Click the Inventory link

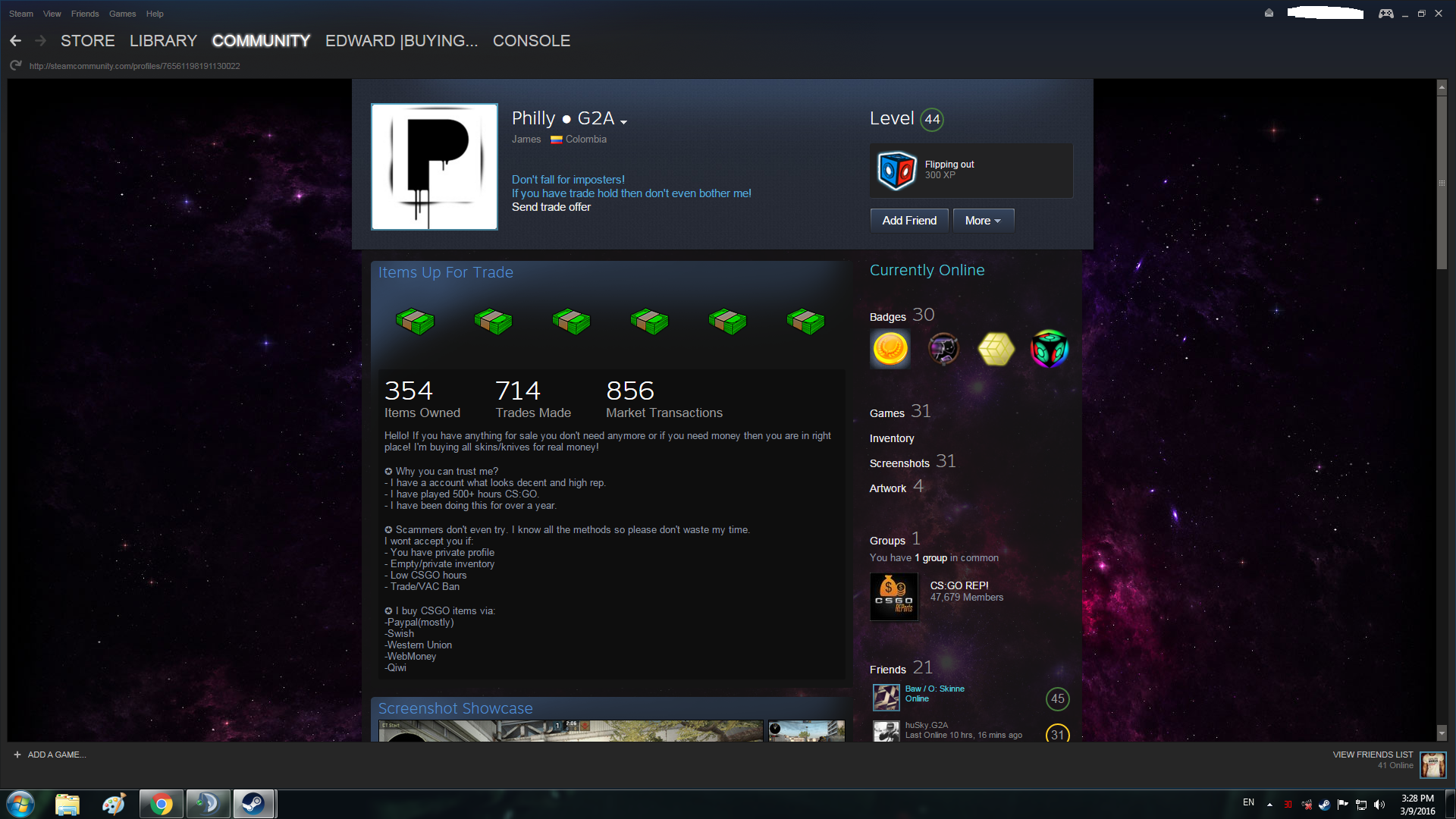[891, 438]
